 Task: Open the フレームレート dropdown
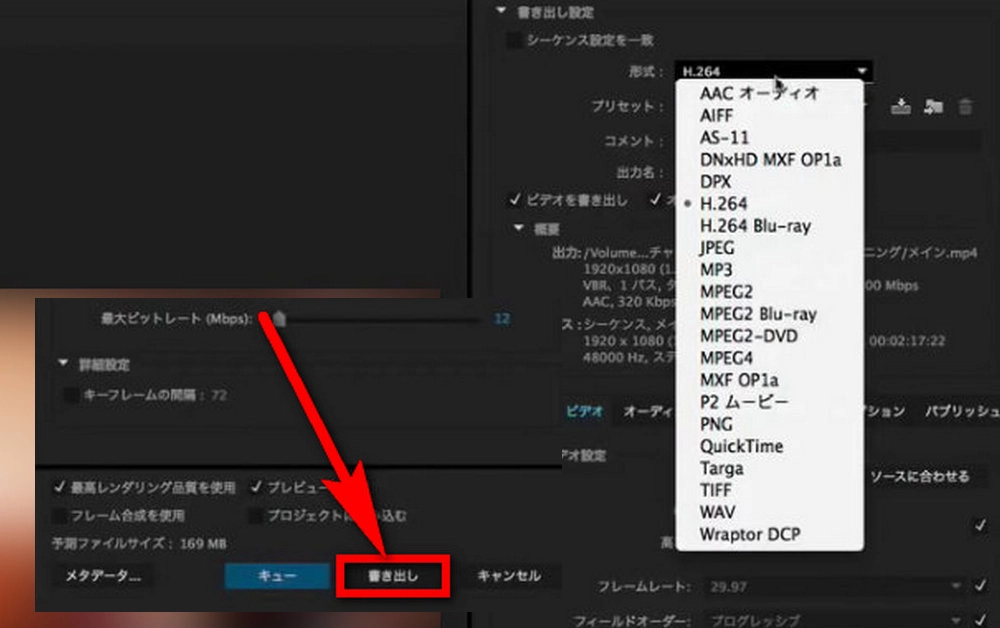click(957, 586)
